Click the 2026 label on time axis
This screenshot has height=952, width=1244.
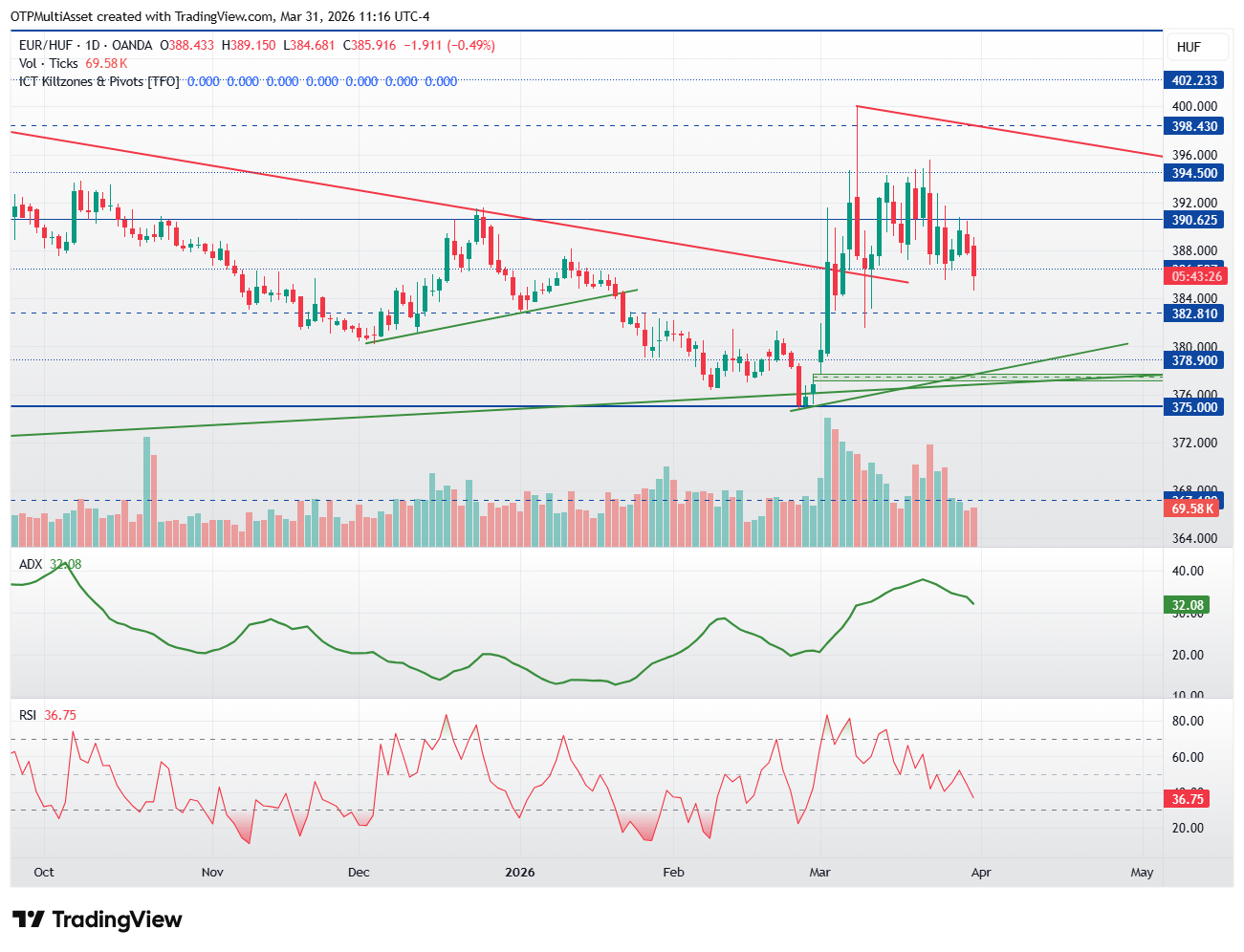pos(520,872)
